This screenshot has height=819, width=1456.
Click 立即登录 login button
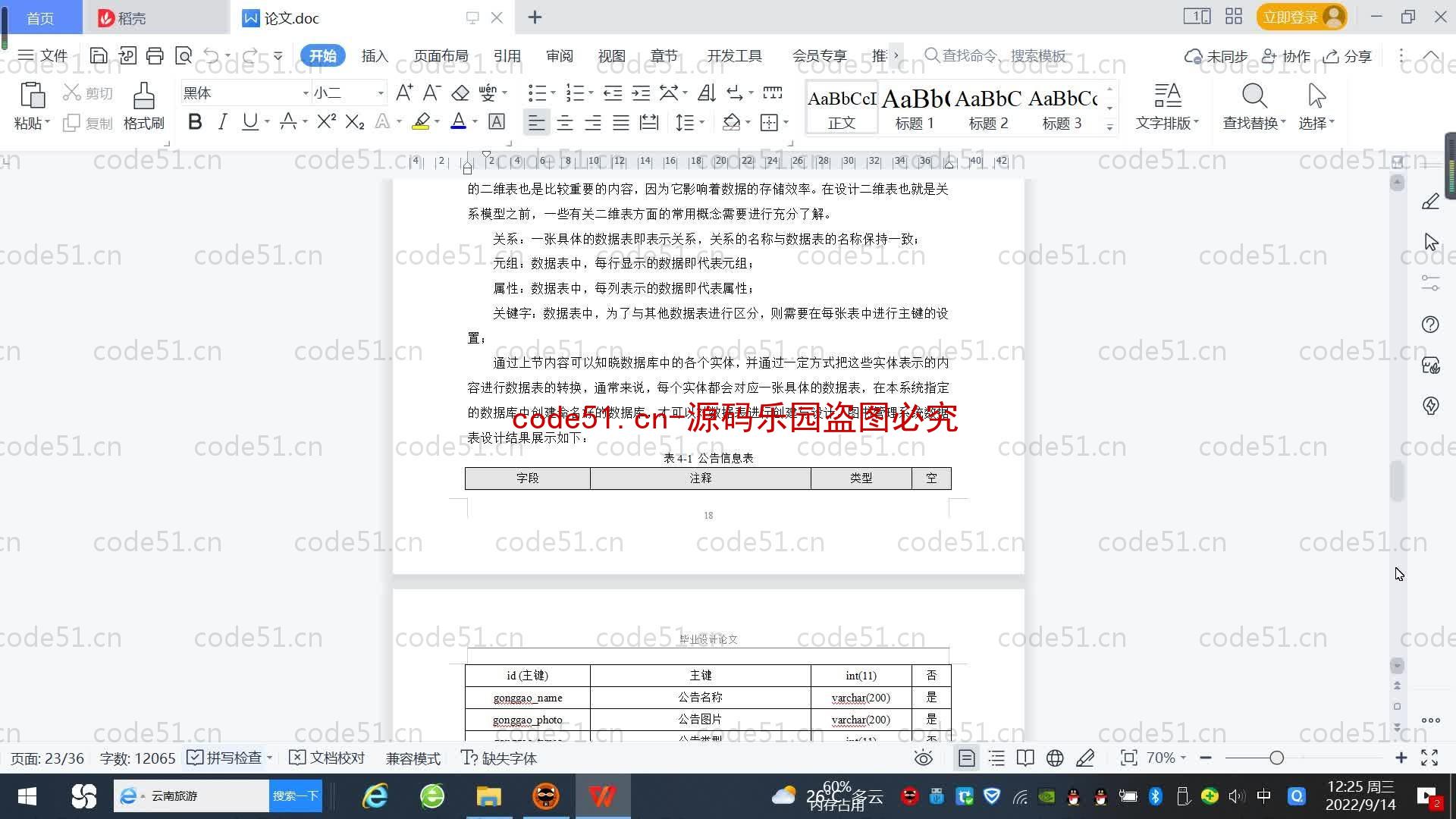1301,17
